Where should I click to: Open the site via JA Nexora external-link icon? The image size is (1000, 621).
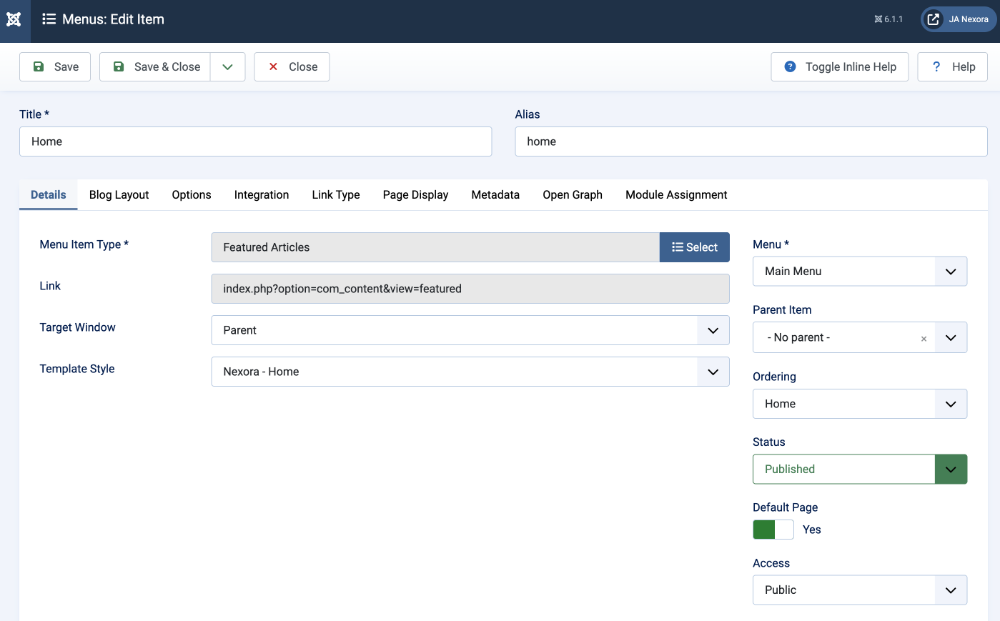(x=933, y=19)
